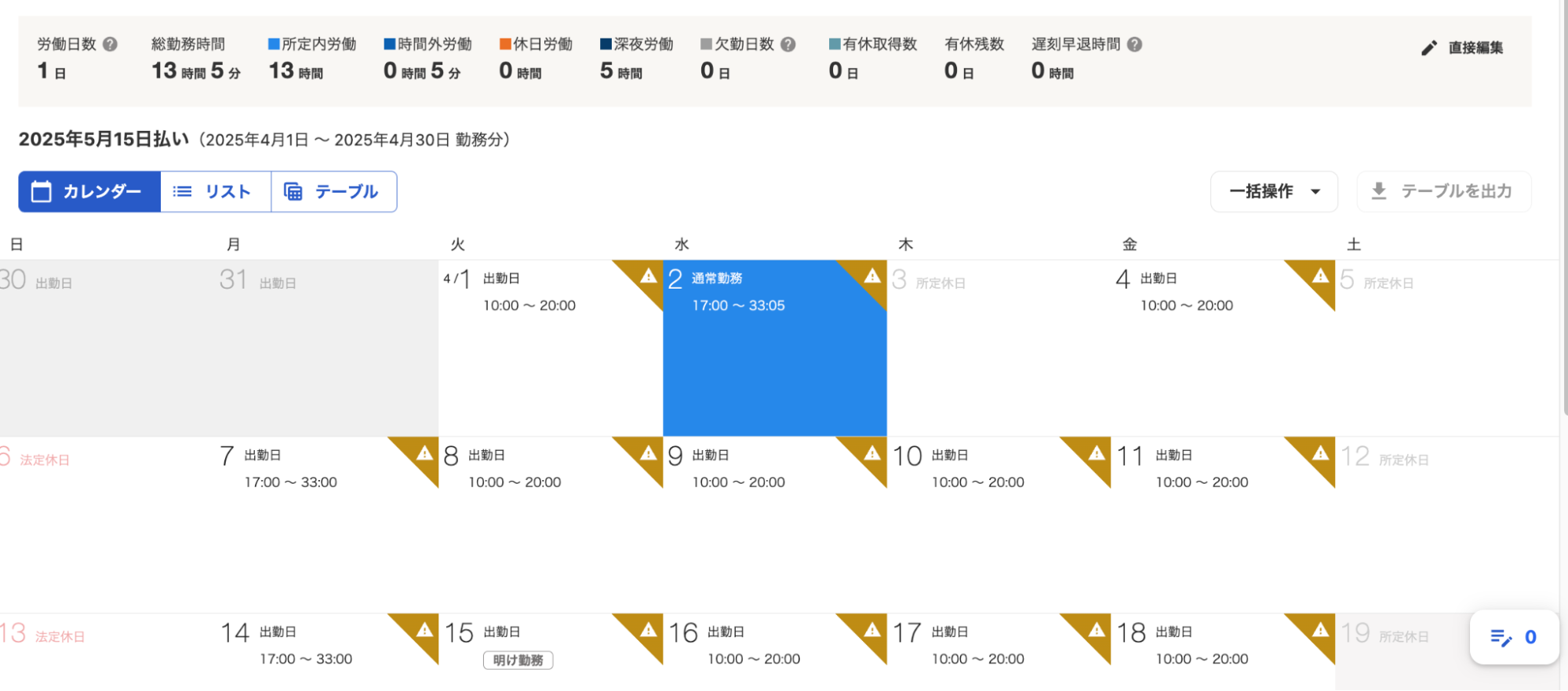Click help icon next to 労働日数
1568x691 pixels.
(x=111, y=45)
